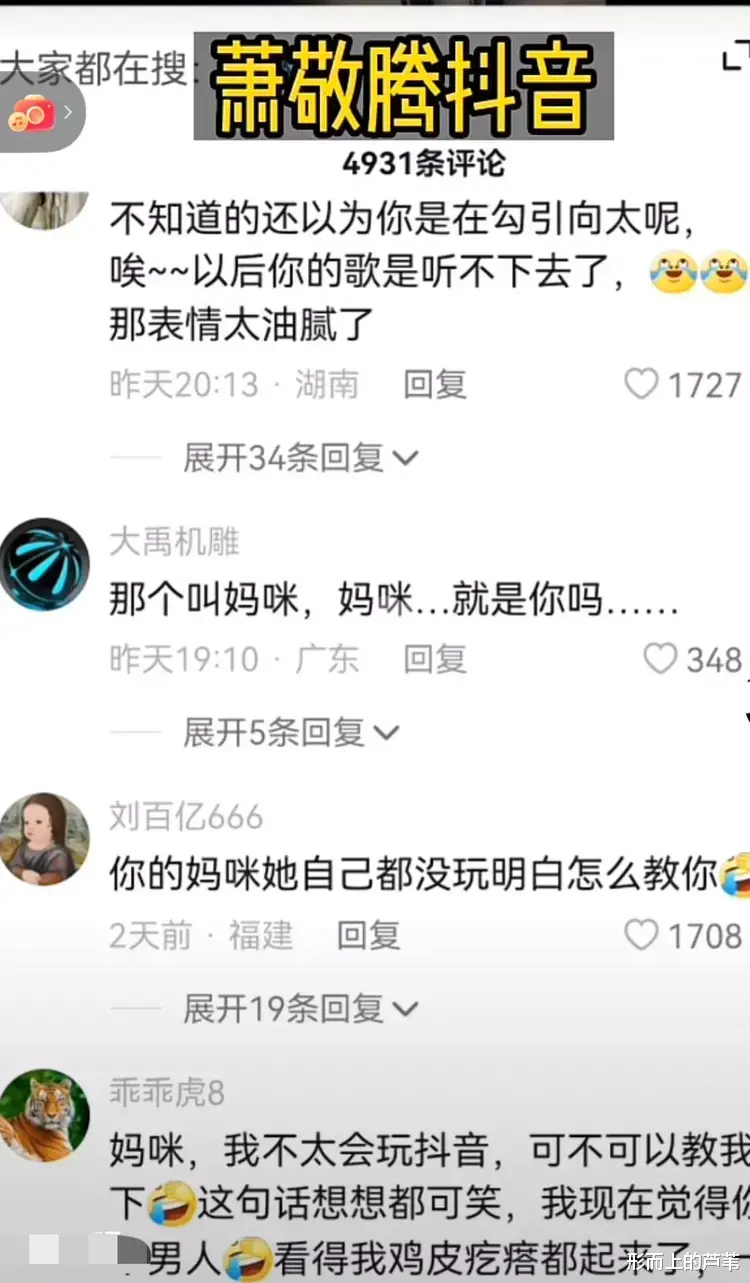The width and height of the screenshot is (750, 1283).
Task: Expand the 19 replies thread
Action: (x=300, y=1009)
